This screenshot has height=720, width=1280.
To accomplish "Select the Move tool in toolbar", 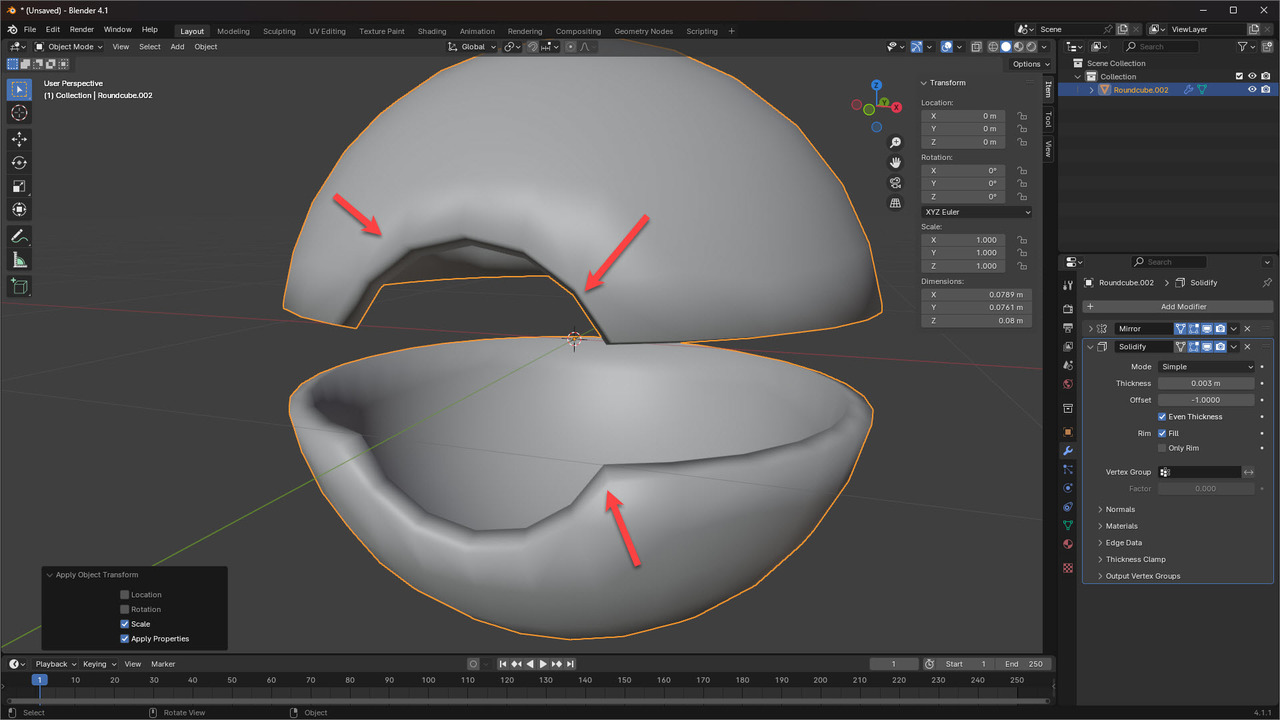I will [19, 139].
